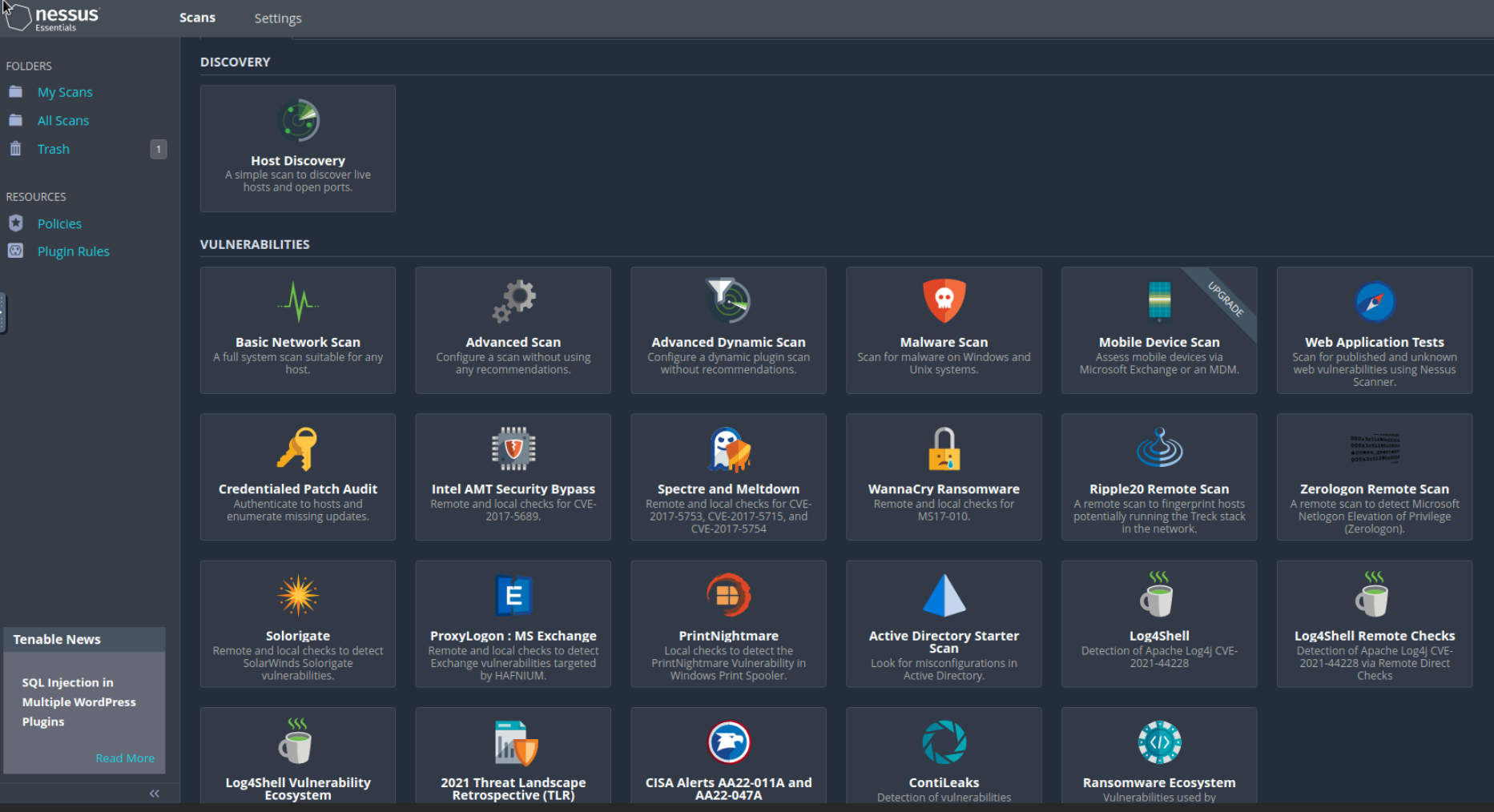The height and width of the screenshot is (812, 1494).
Task: Pick the Credentialed Patch Audit key icon
Action: click(298, 448)
